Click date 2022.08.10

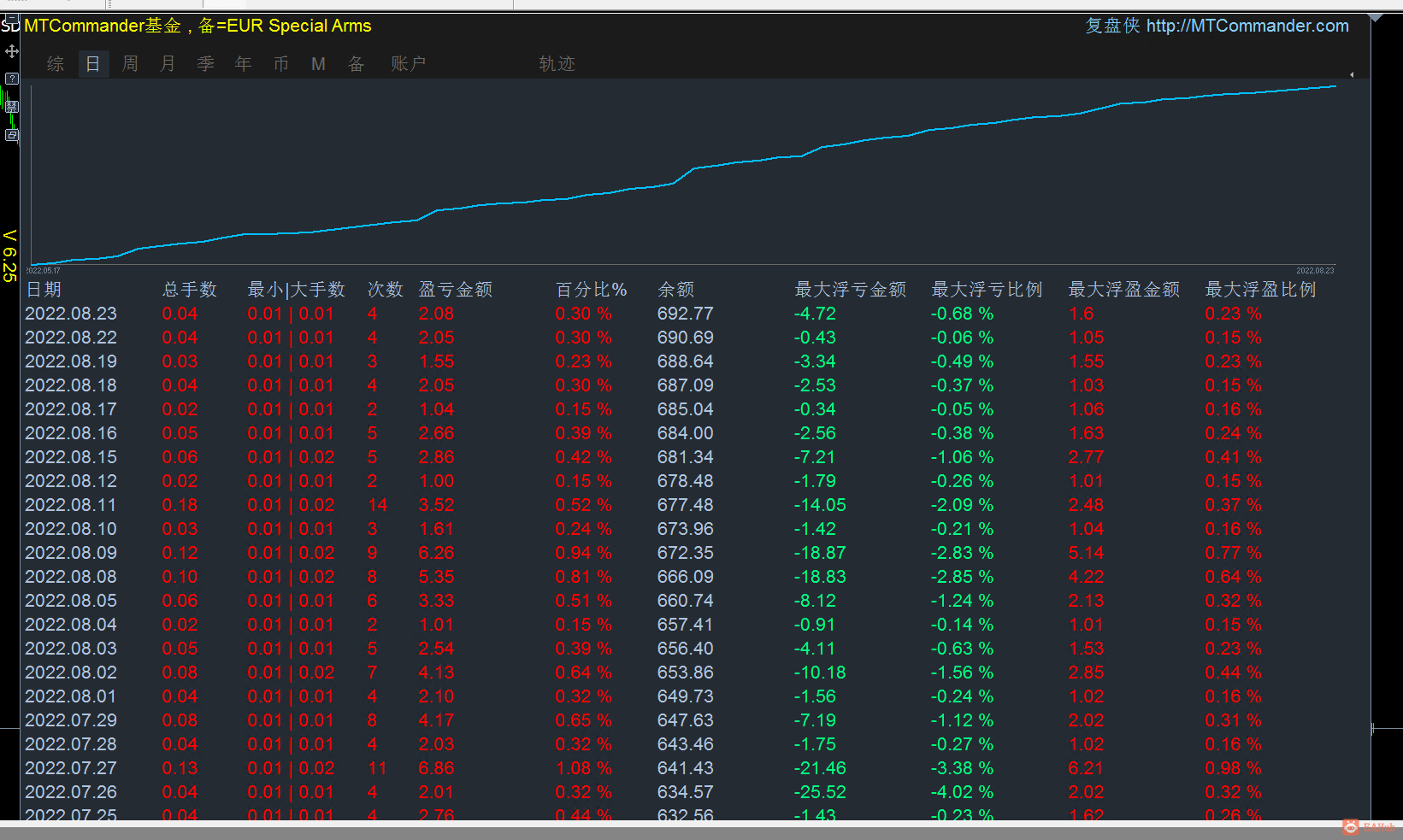pos(71,529)
